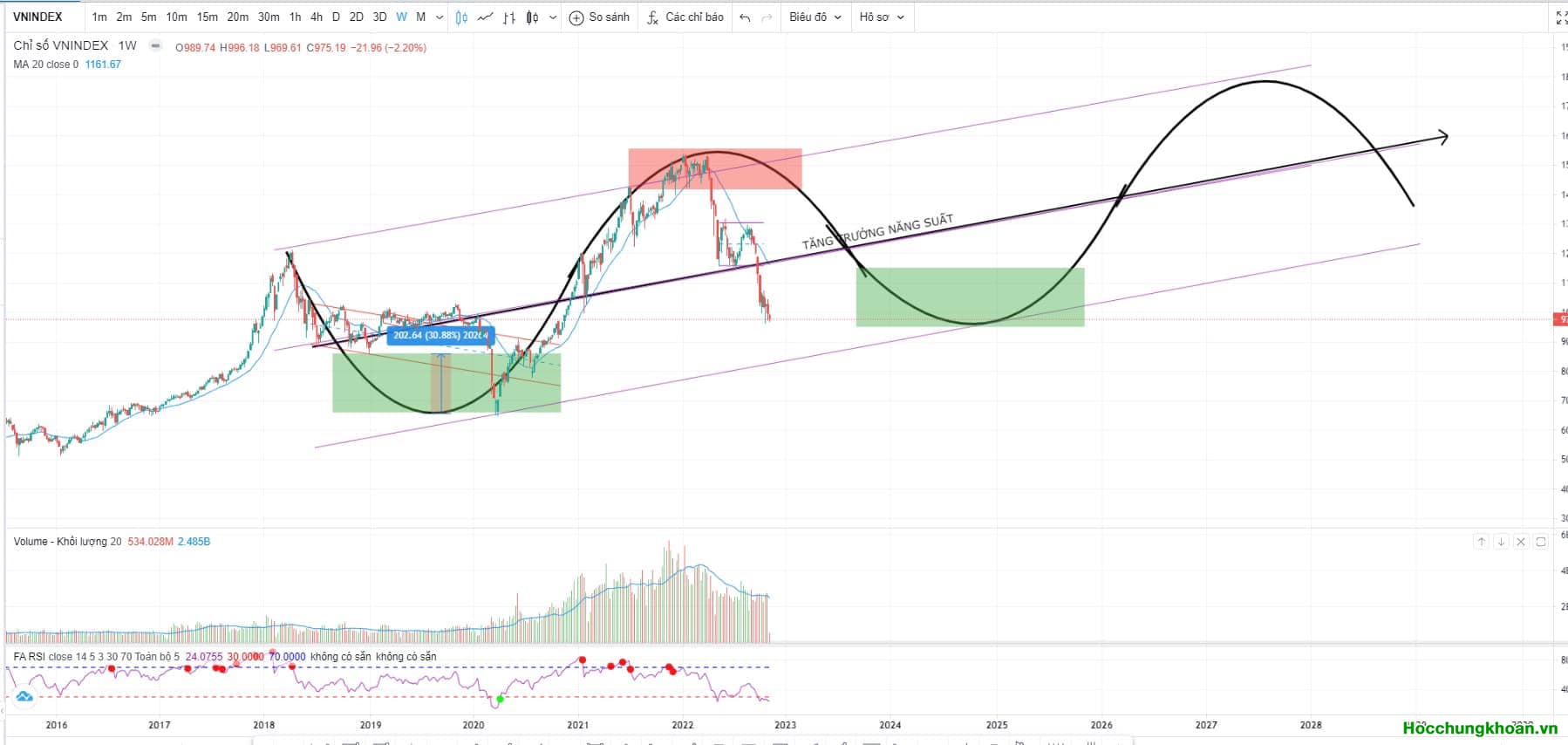Open the Các chỉ báo indicators menu
1568x745 pixels.
685,17
